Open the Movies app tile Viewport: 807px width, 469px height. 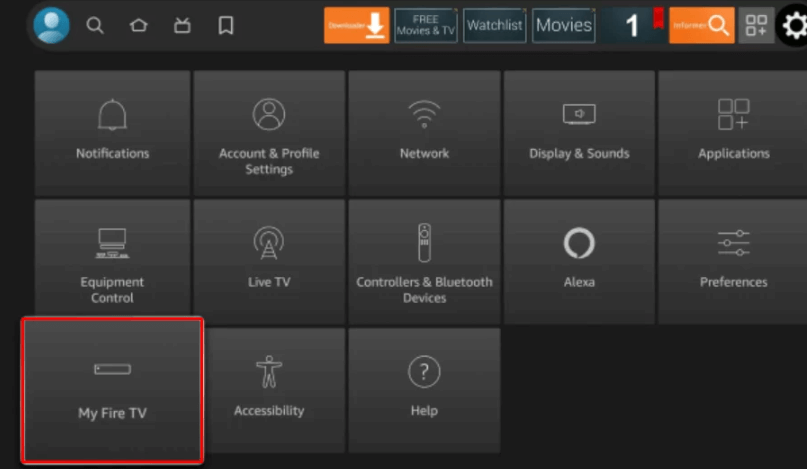pyautogui.click(x=564, y=25)
